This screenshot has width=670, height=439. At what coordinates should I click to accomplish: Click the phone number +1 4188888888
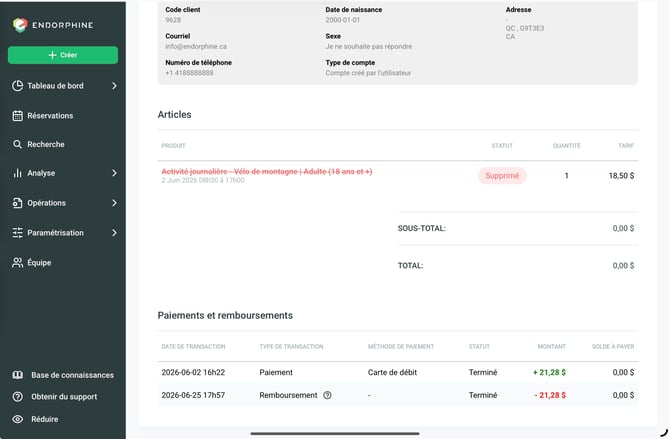(189, 73)
